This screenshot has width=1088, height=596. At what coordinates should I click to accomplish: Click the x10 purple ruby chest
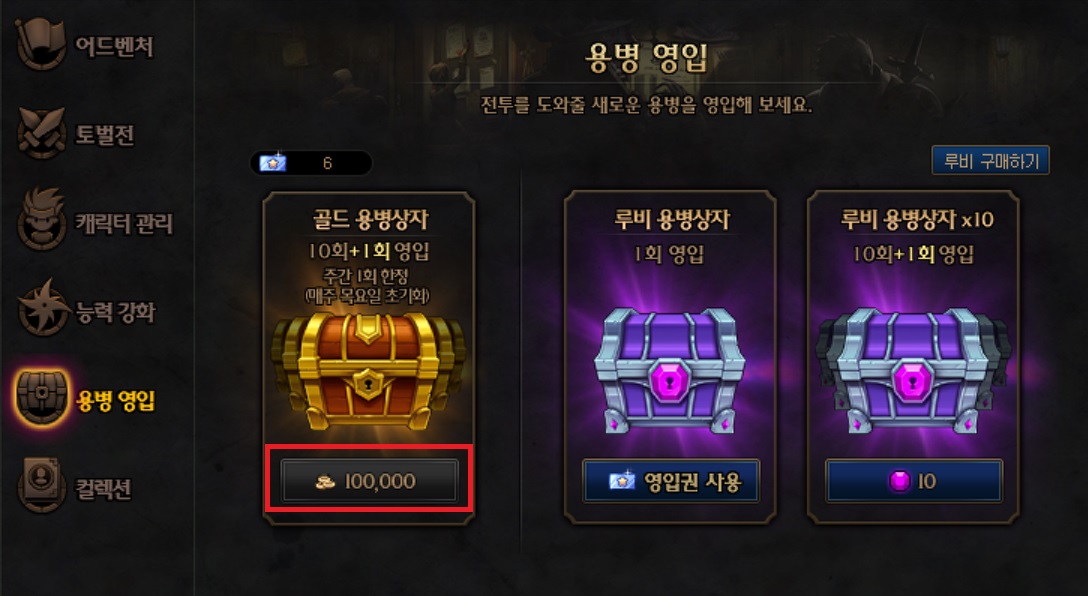tap(913, 373)
